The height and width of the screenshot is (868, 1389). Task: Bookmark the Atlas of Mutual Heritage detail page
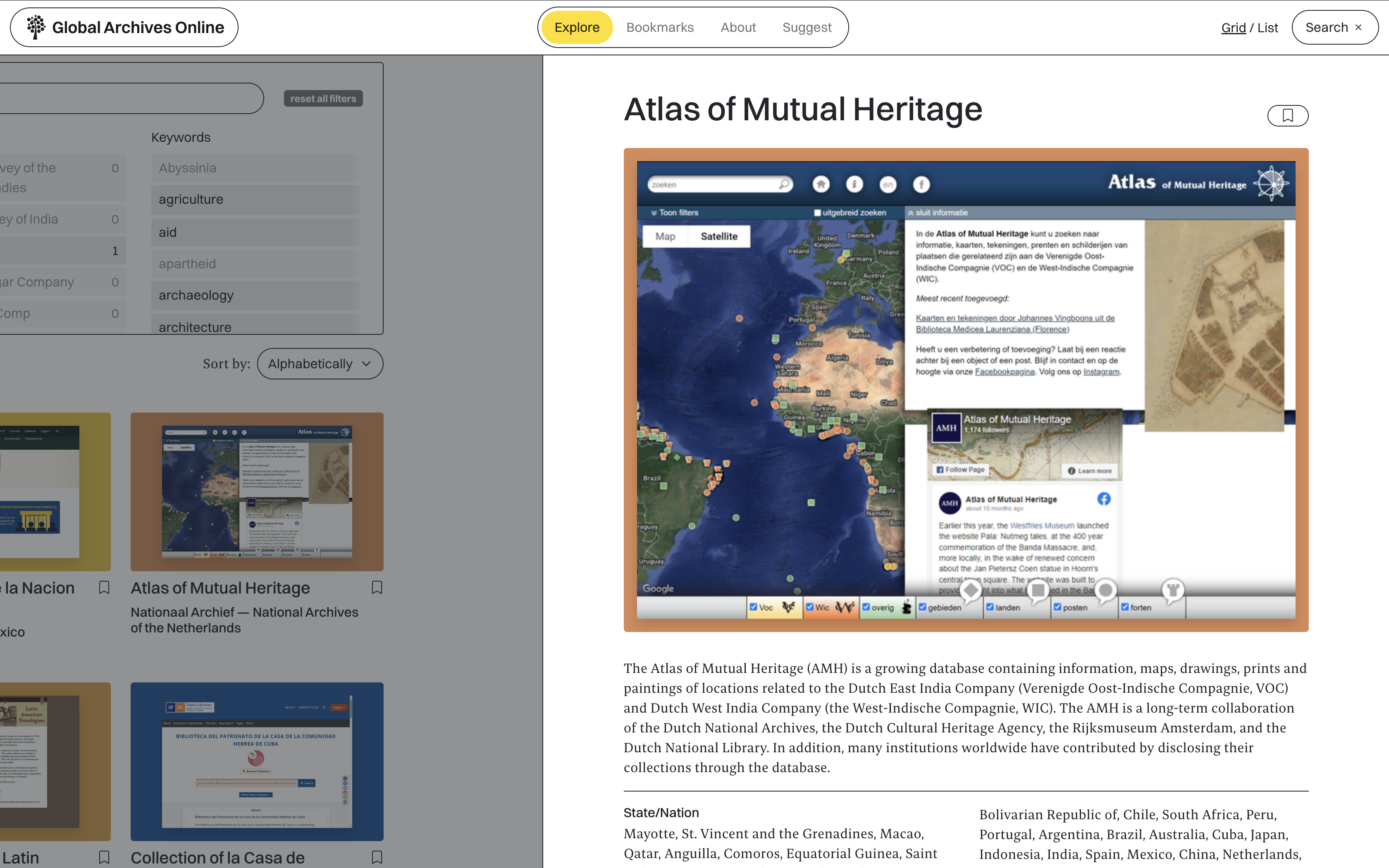pos(1287,115)
